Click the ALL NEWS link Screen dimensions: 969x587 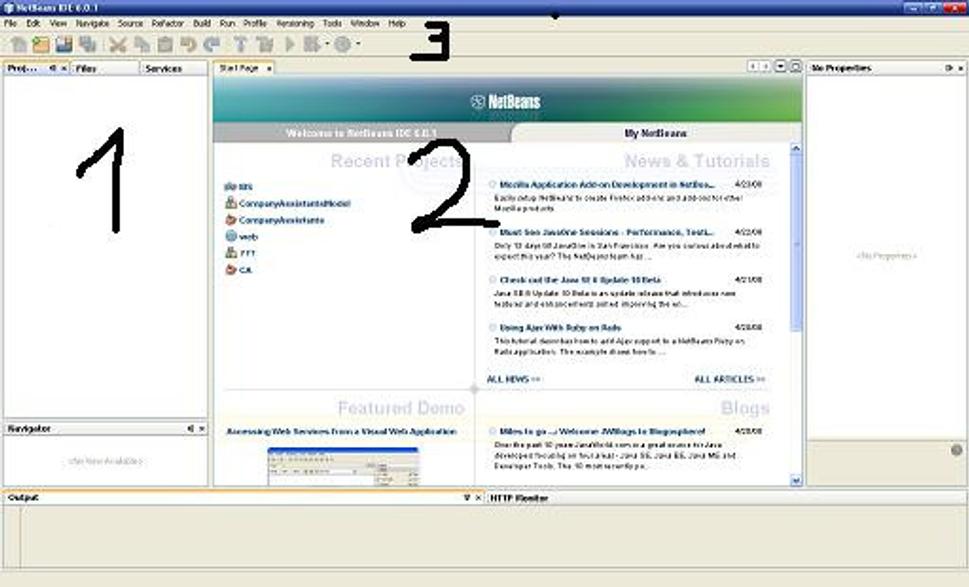513,379
